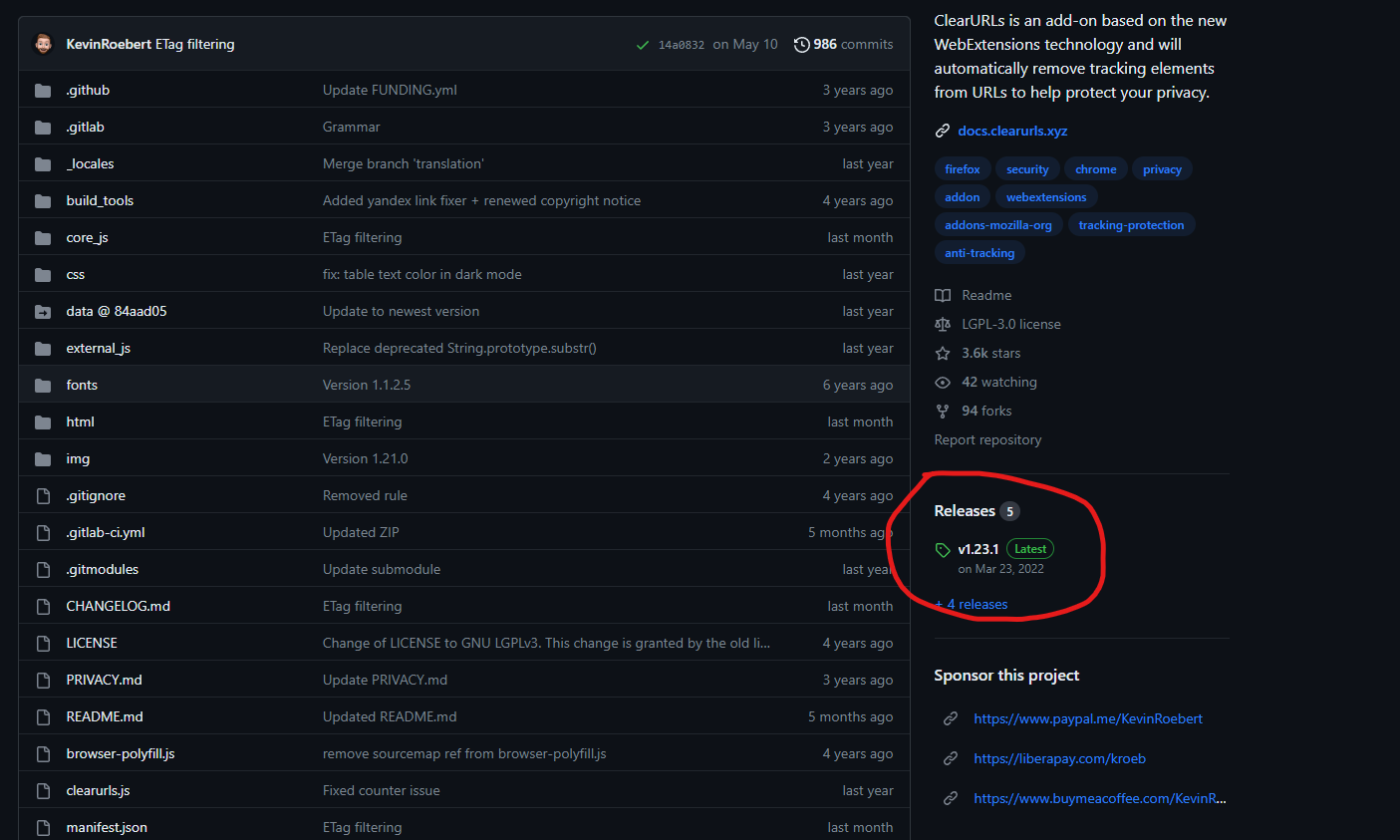Click the tag icon beside v1.23.1
1400x840 pixels.
pos(943,550)
